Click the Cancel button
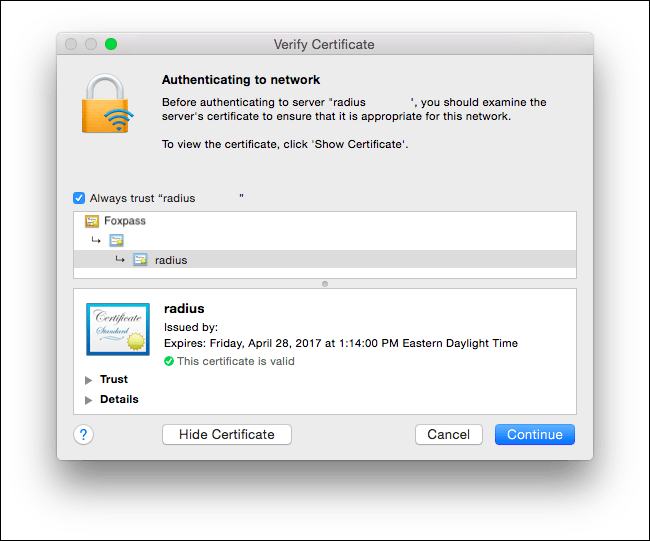Image resolution: width=650 pixels, height=541 pixels. pyautogui.click(x=449, y=434)
